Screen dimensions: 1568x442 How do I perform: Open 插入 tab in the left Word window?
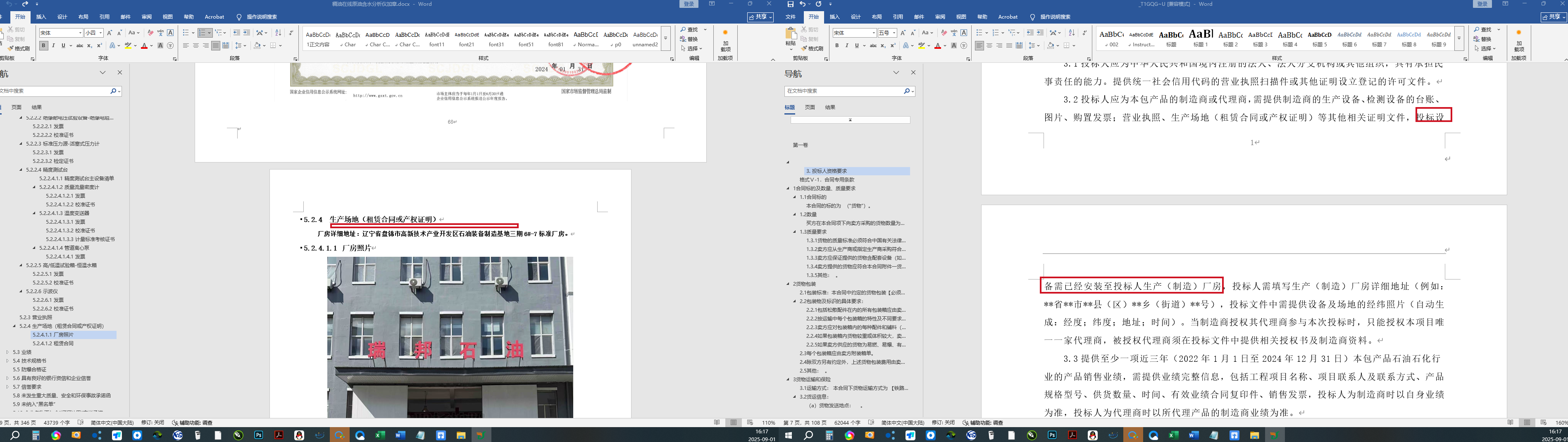coord(41,17)
